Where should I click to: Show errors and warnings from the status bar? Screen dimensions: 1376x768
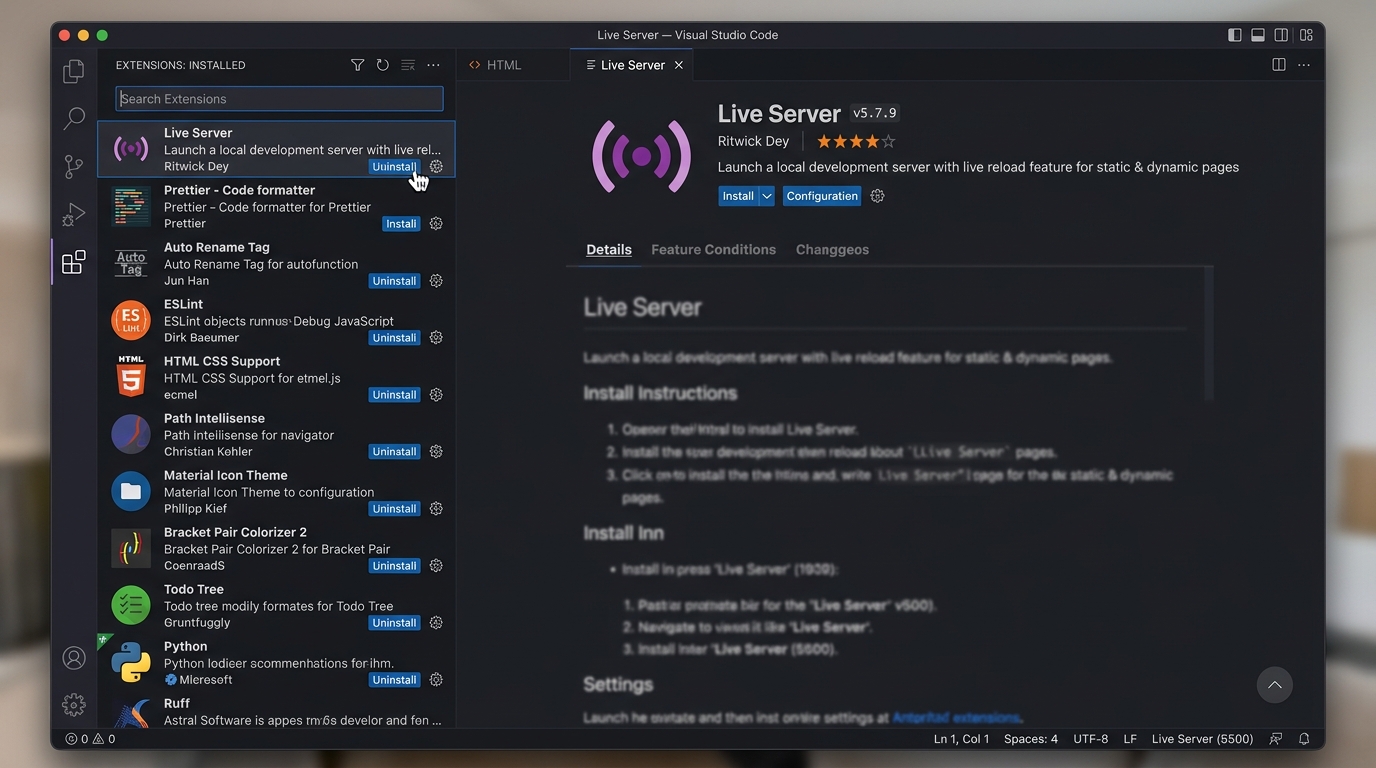(x=90, y=739)
